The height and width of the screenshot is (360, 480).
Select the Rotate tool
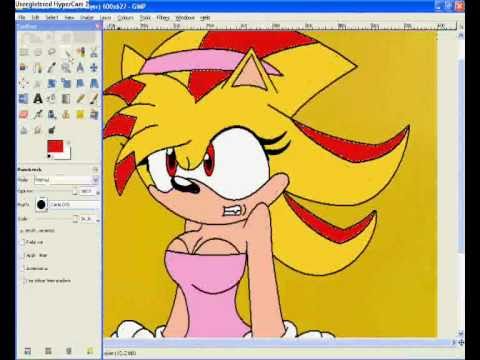(x=52, y=83)
